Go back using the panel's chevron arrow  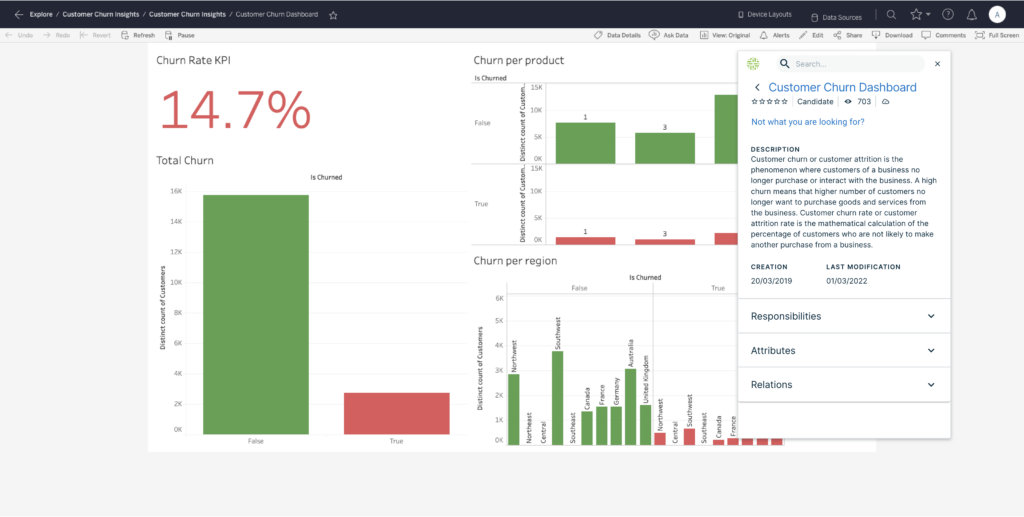point(758,87)
